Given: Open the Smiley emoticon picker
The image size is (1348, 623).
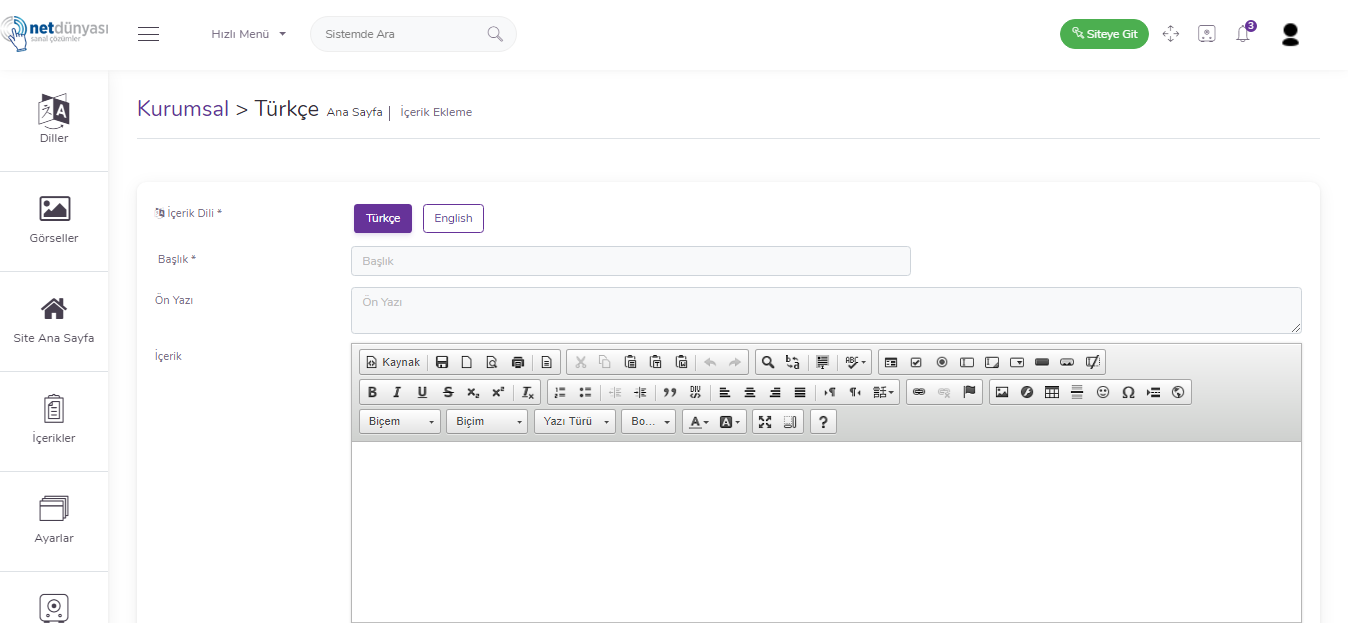Looking at the screenshot, I should [1103, 392].
